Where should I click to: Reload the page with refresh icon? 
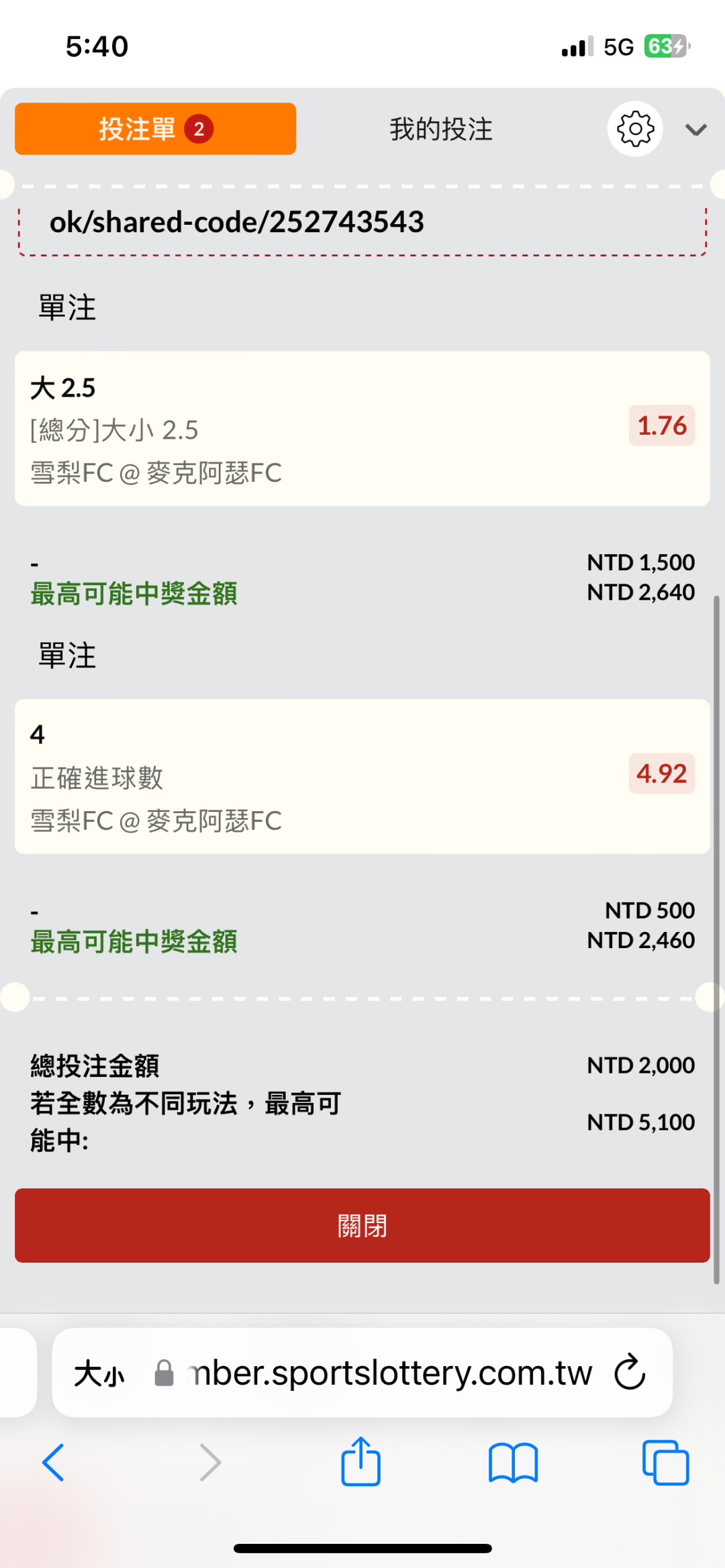coord(630,1372)
